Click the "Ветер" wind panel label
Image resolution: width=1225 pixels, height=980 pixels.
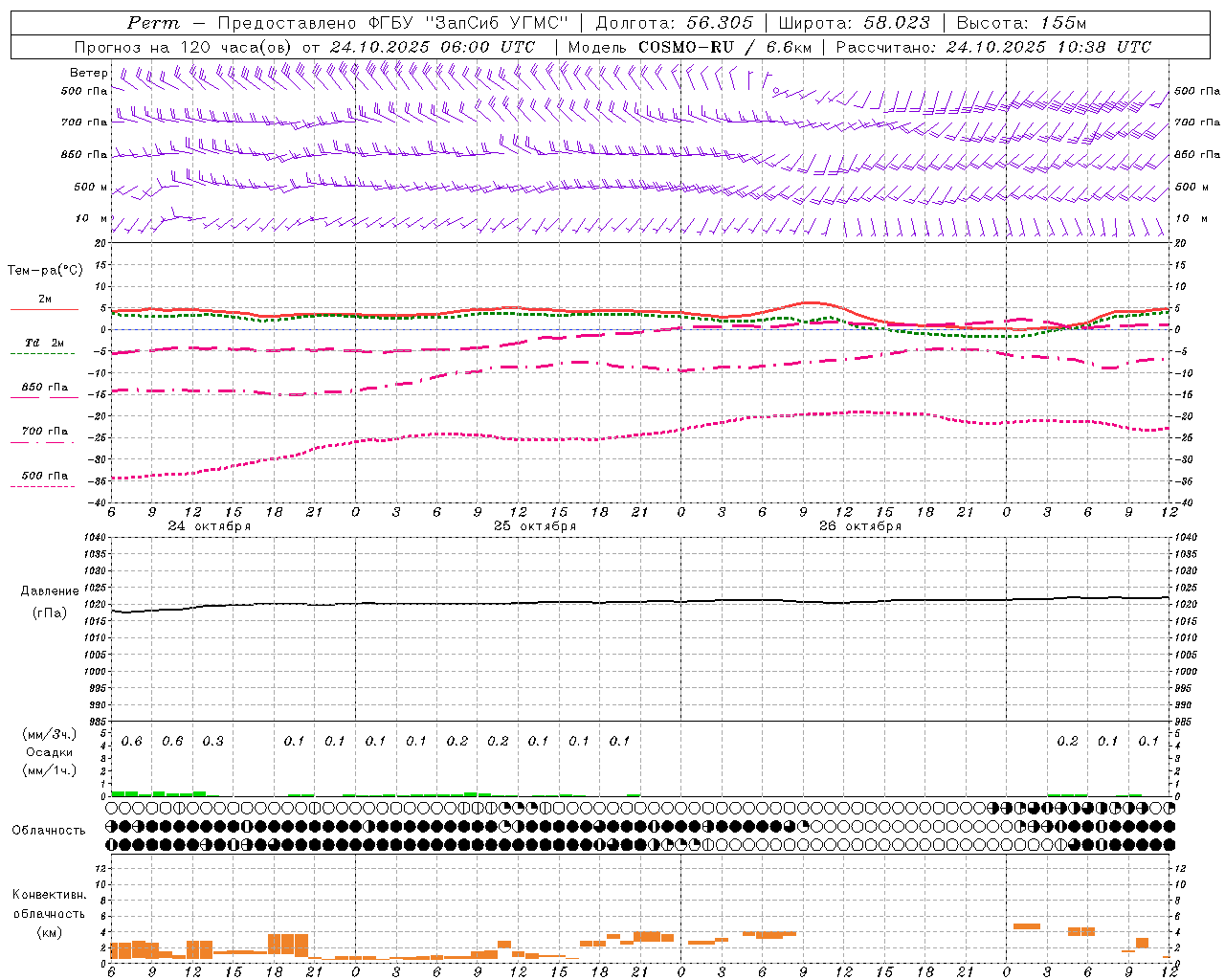click(x=89, y=73)
